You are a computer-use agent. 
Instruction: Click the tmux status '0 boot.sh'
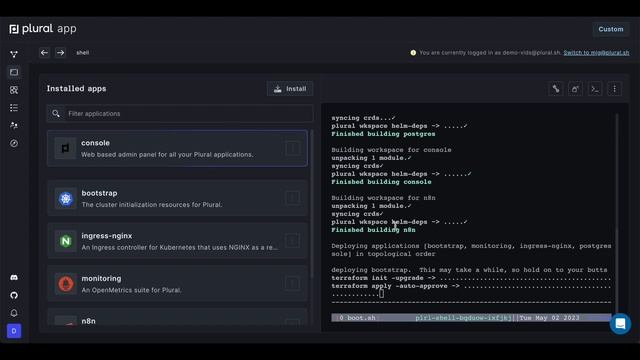click(357, 318)
